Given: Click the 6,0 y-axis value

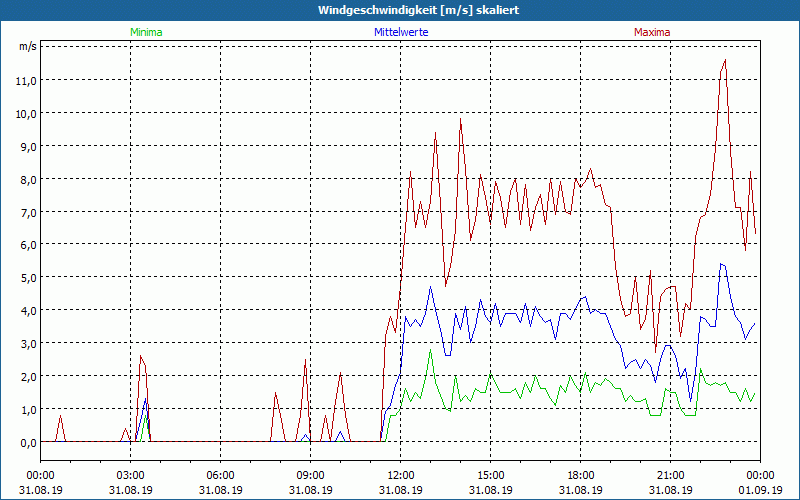Looking at the screenshot, I should point(29,244).
